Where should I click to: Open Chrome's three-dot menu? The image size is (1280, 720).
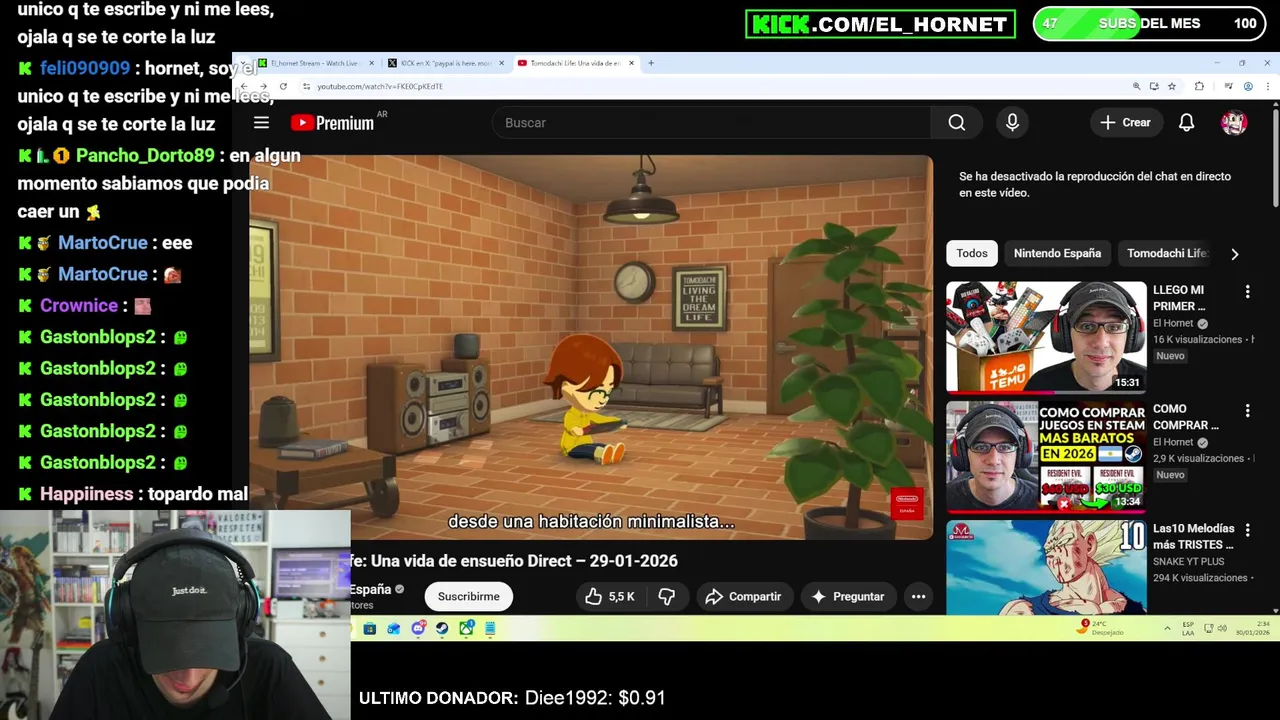tap(1268, 86)
